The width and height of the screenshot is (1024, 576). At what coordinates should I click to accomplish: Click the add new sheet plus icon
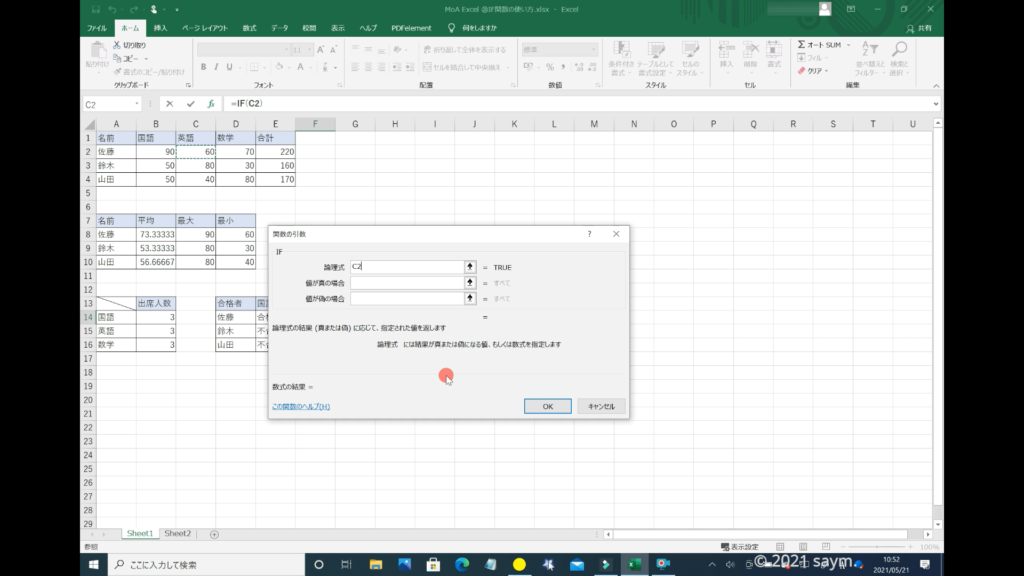tap(214, 534)
